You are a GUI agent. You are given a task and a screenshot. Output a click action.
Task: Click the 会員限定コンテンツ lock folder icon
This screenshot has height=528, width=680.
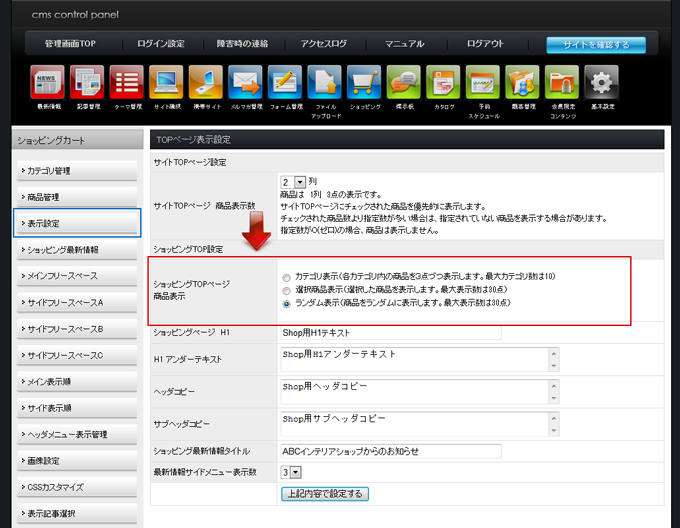(x=561, y=82)
